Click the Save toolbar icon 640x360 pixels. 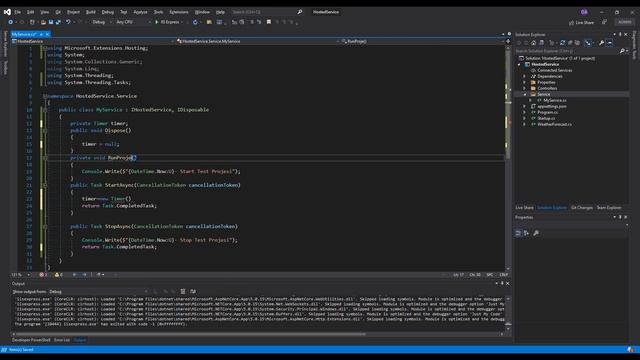51,22
